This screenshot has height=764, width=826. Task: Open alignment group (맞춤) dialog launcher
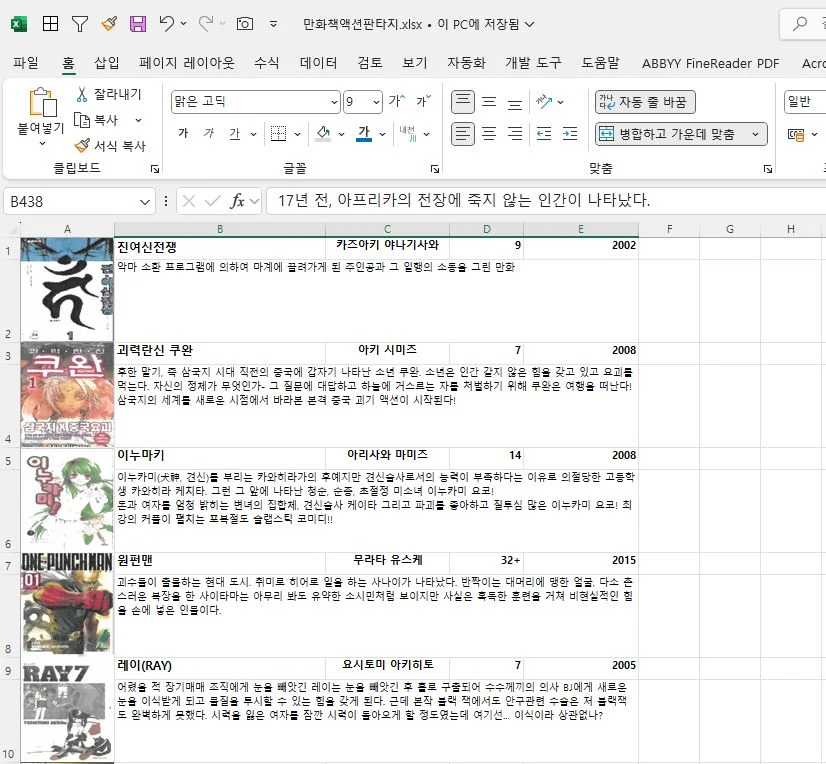[768, 169]
